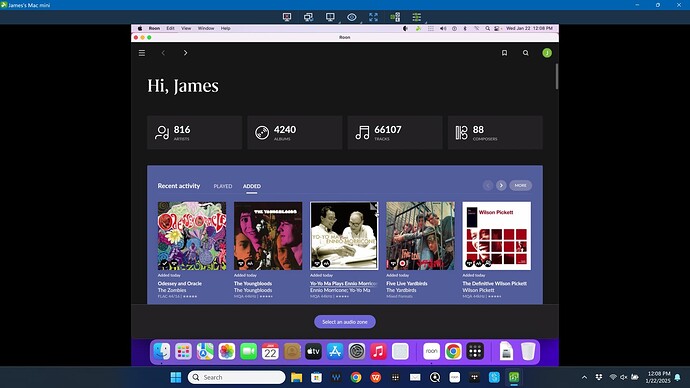The height and width of the screenshot is (388, 690).
Task: Show next recent activity items arrow
Action: point(501,185)
